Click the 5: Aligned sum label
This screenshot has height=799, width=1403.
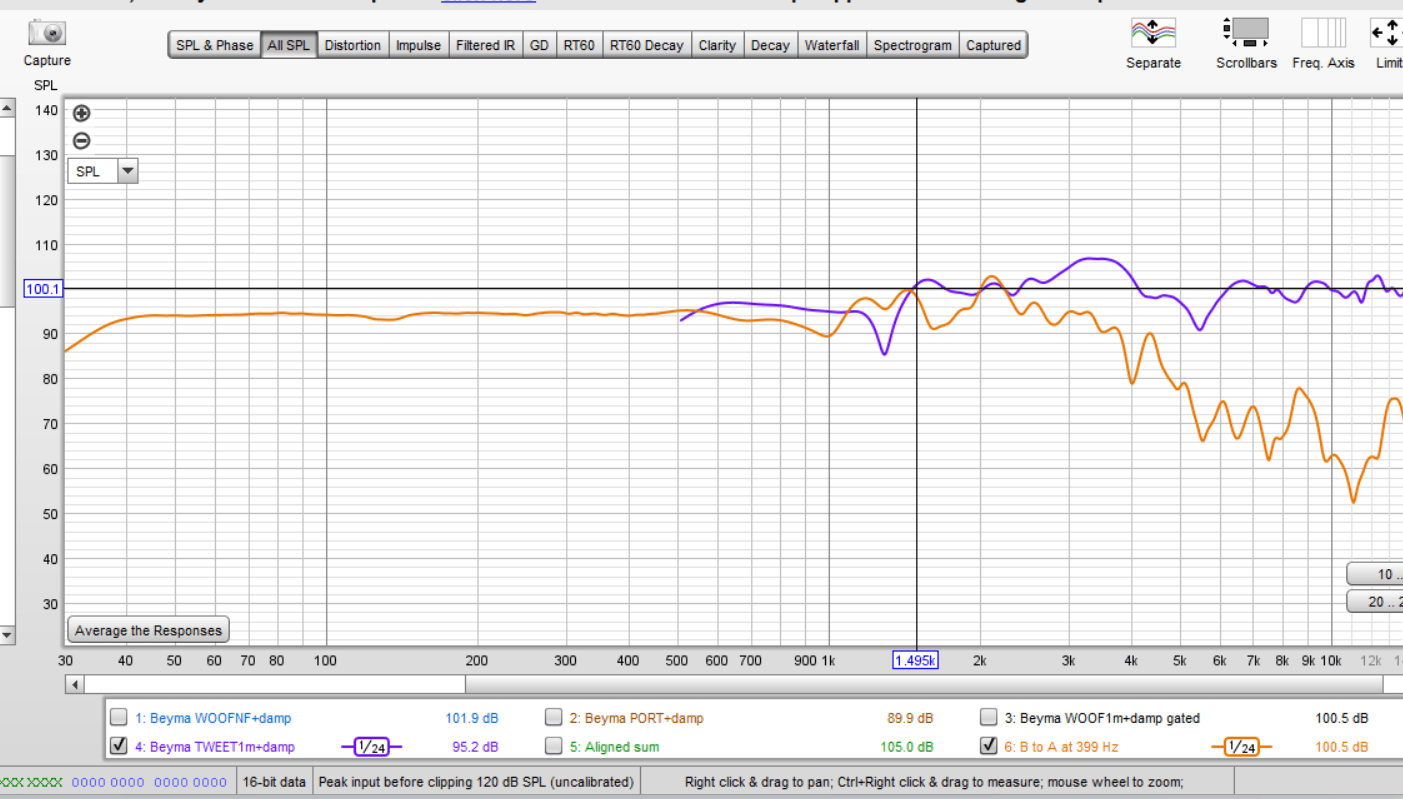tap(614, 746)
